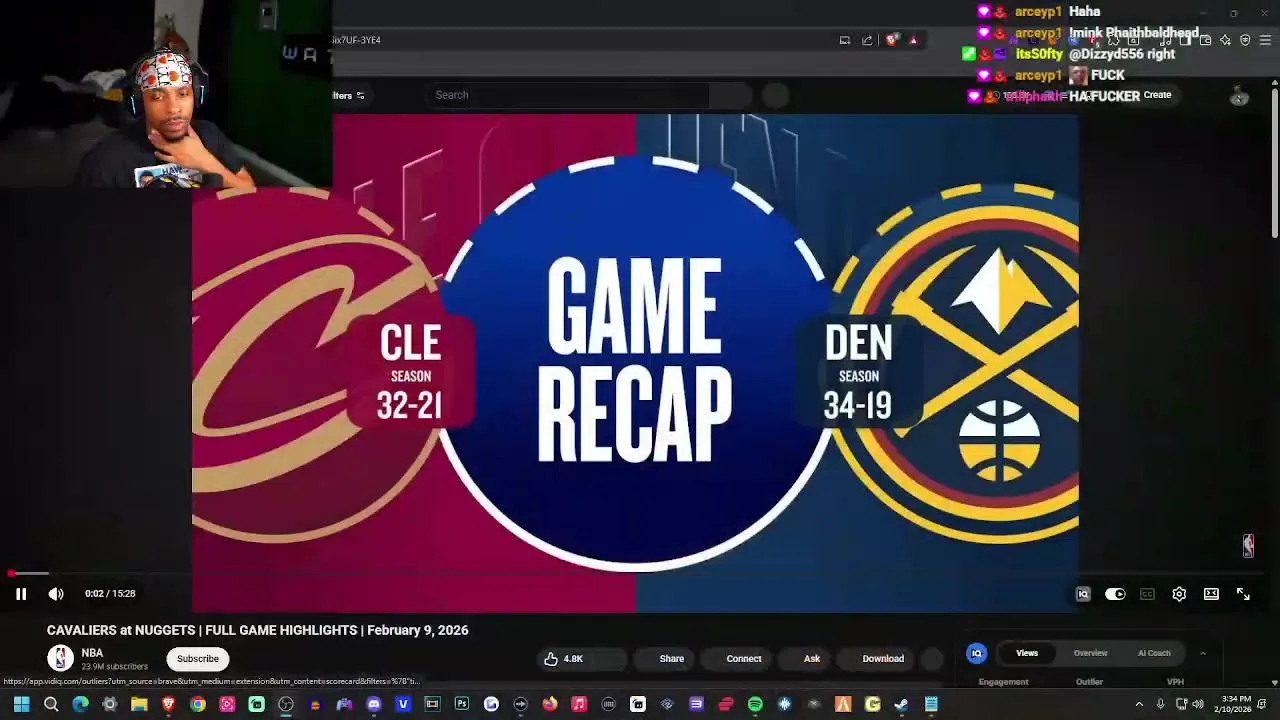The height and width of the screenshot is (720, 1280).
Task: Open Discord from taskbar
Action: pyautogui.click(x=374, y=704)
